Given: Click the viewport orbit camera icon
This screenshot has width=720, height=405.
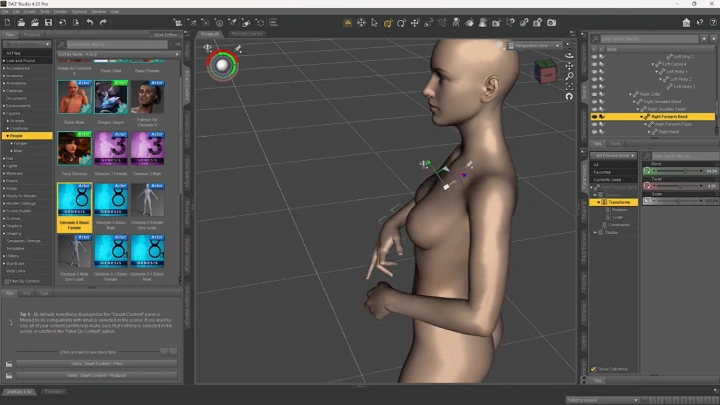Looking at the screenshot, I should 569,56.
